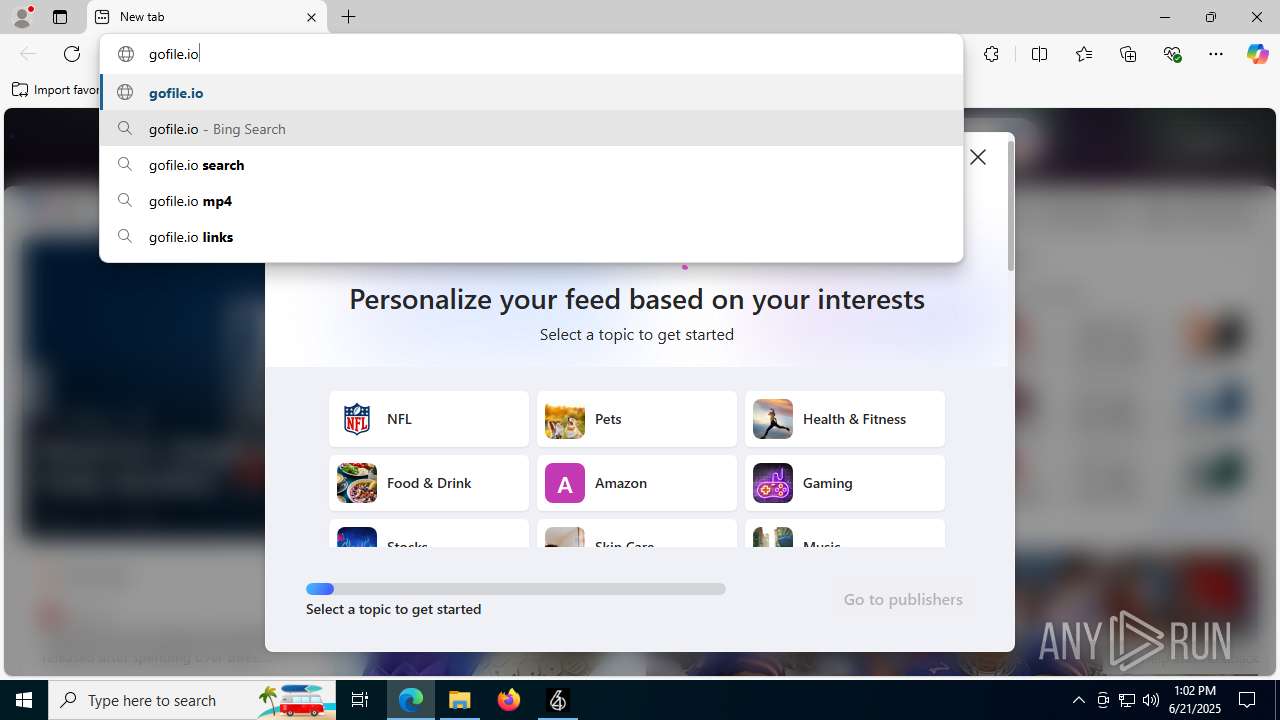Image resolution: width=1280 pixels, height=720 pixels.
Task: Open Favorites star icon
Action: click(1084, 54)
